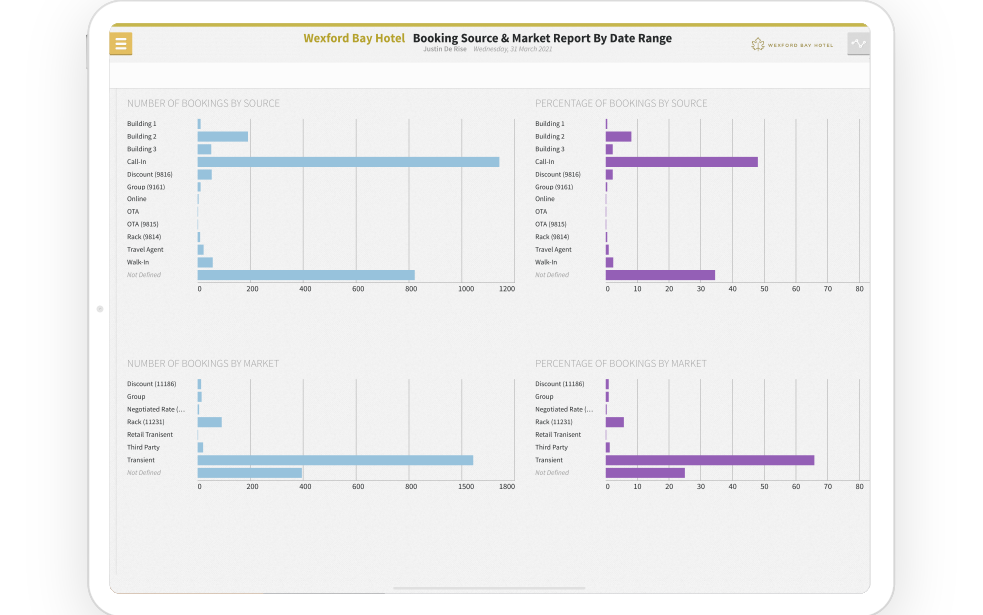
Task: Click Number of Bookings by Source heading
Action: pos(203,103)
